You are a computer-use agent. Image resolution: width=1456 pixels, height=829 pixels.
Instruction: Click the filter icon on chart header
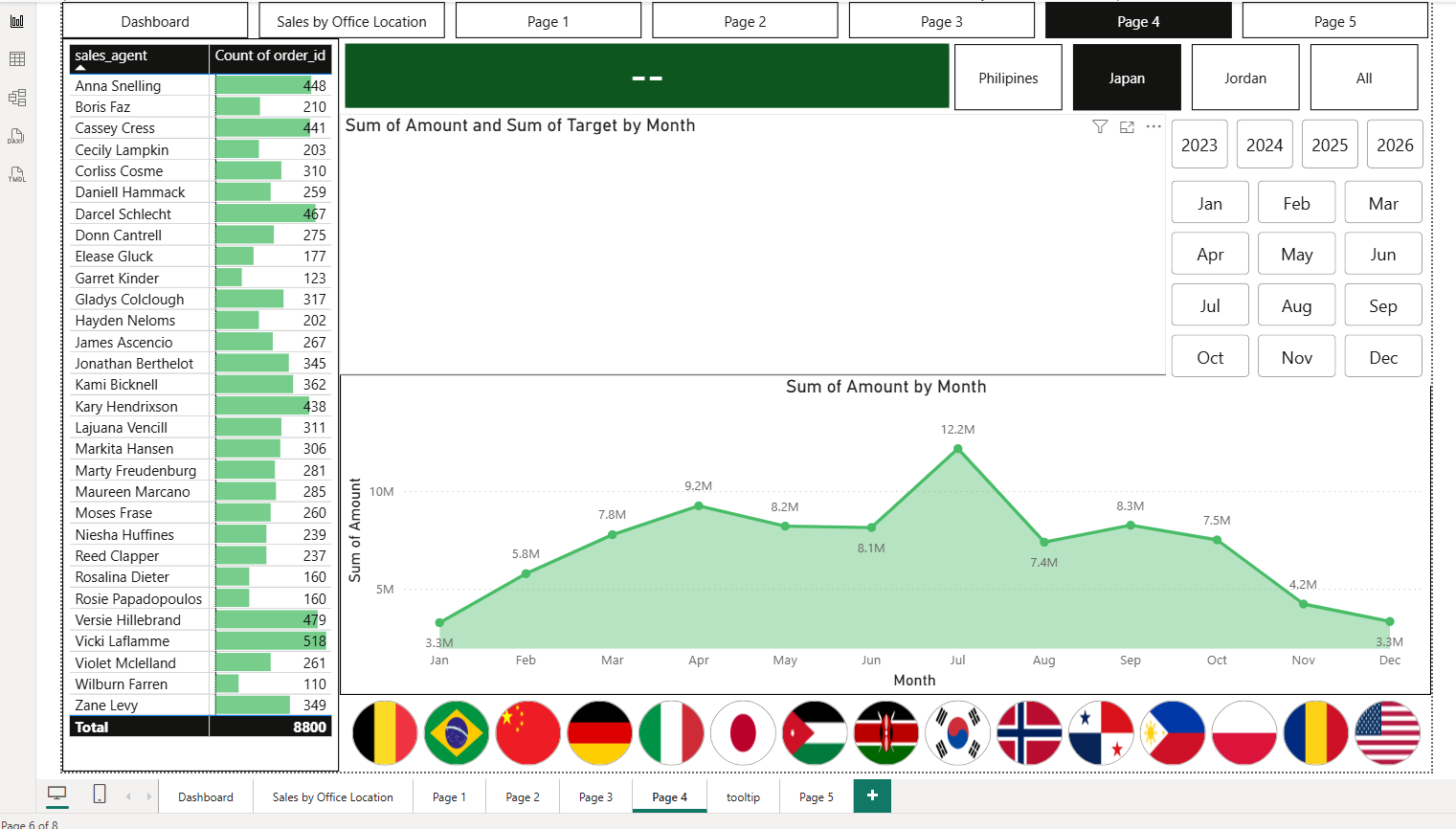pyautogui.click(x=1100, y=126)
